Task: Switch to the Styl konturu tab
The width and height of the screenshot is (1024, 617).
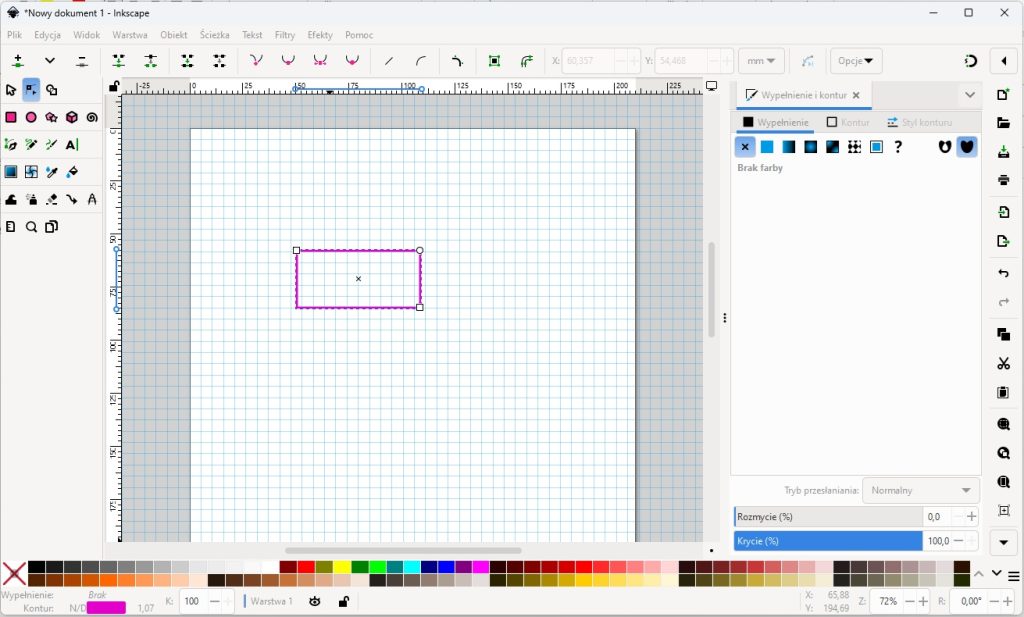Action: click(920, 122)
